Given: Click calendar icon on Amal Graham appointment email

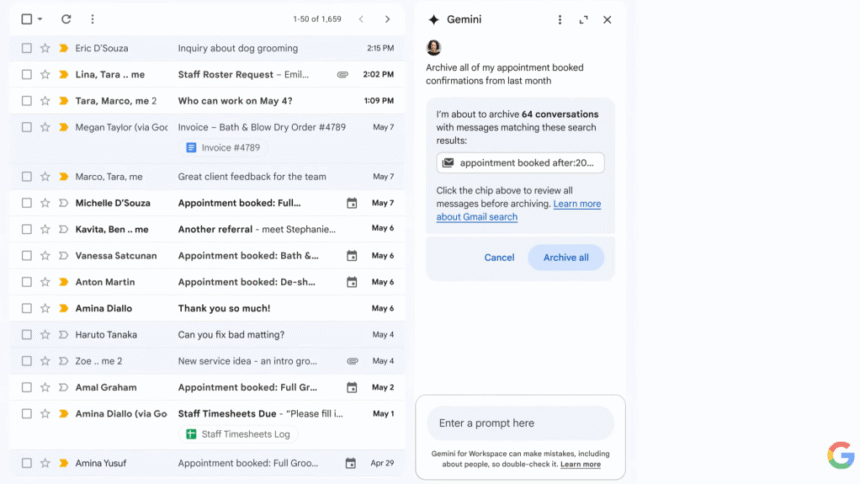Looking at the screenshot, I should point(352,387).
